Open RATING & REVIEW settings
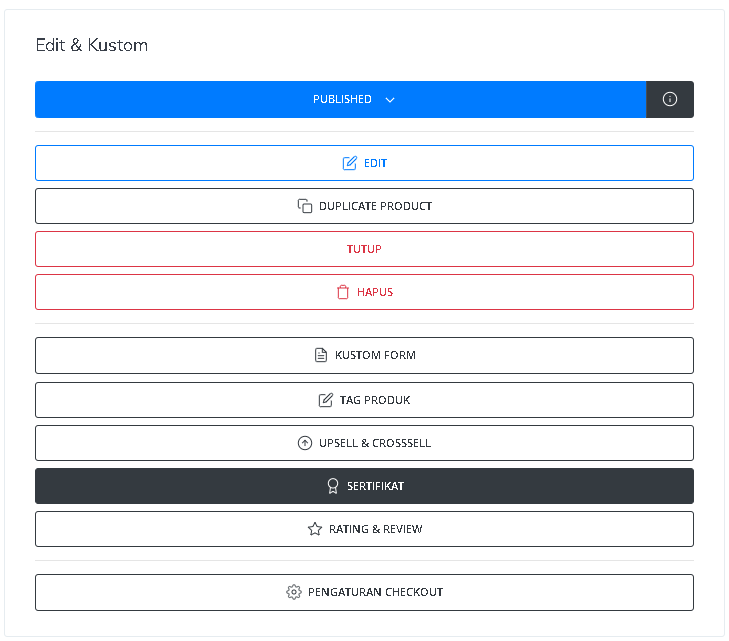The height and width of the screenshot is (641, 729). [364, 529]
